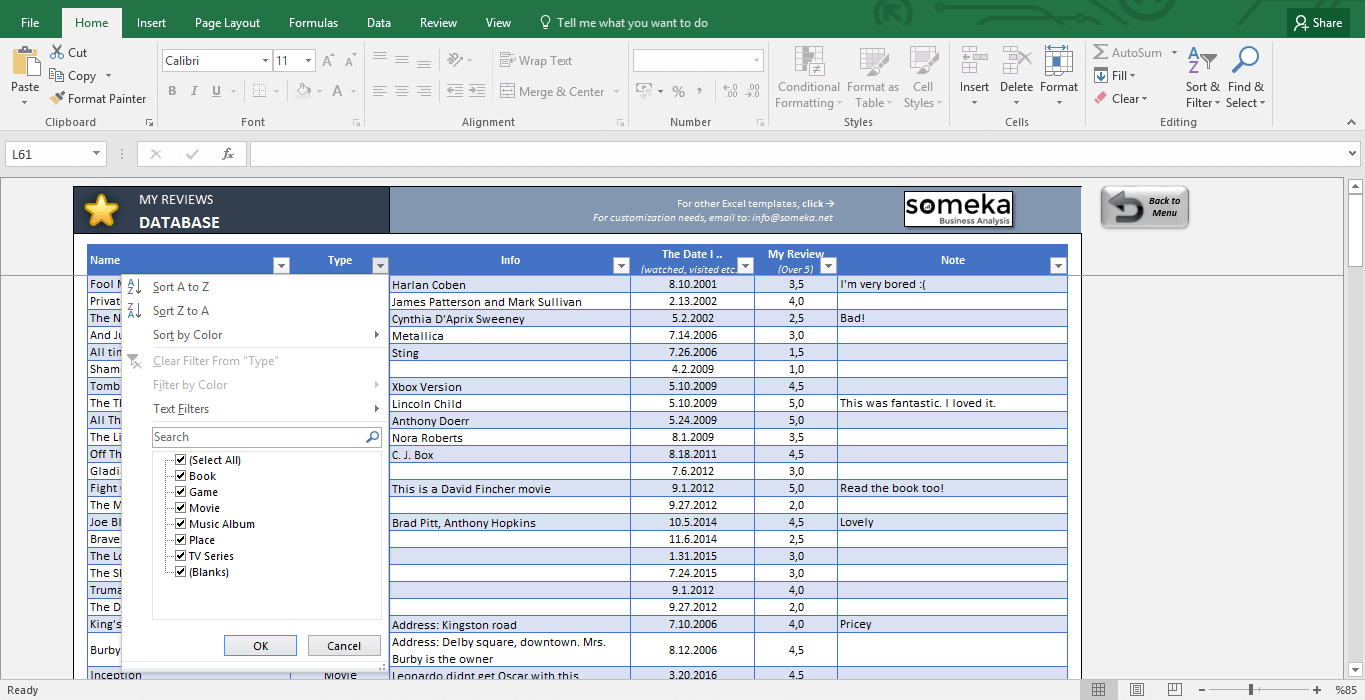Viewport: 1365px width, 700px height.
Task: Select Sort A to Z menu option
Action: (x=181, y=287)
